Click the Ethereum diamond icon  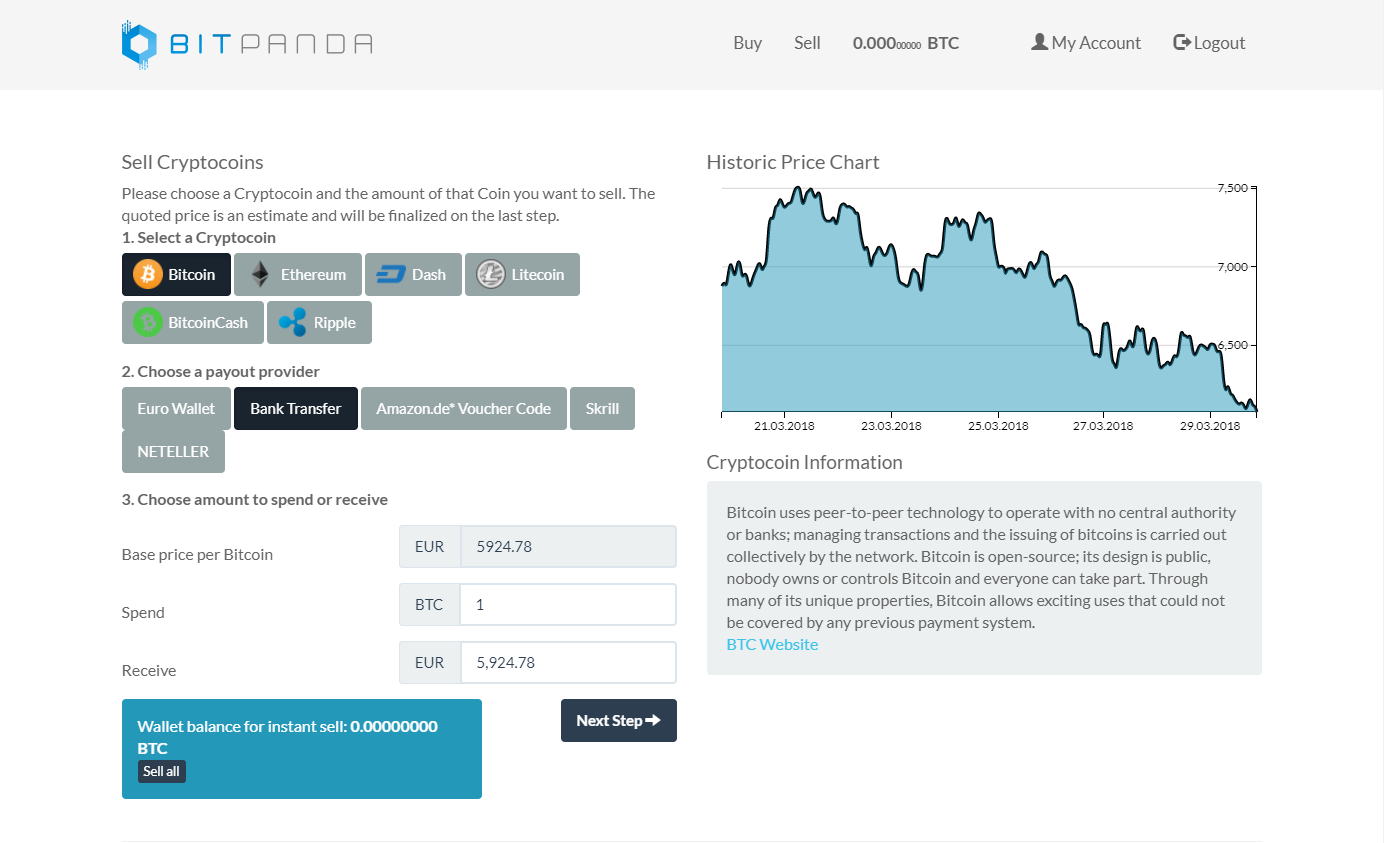pyautogui.click(x=260, y=274)
